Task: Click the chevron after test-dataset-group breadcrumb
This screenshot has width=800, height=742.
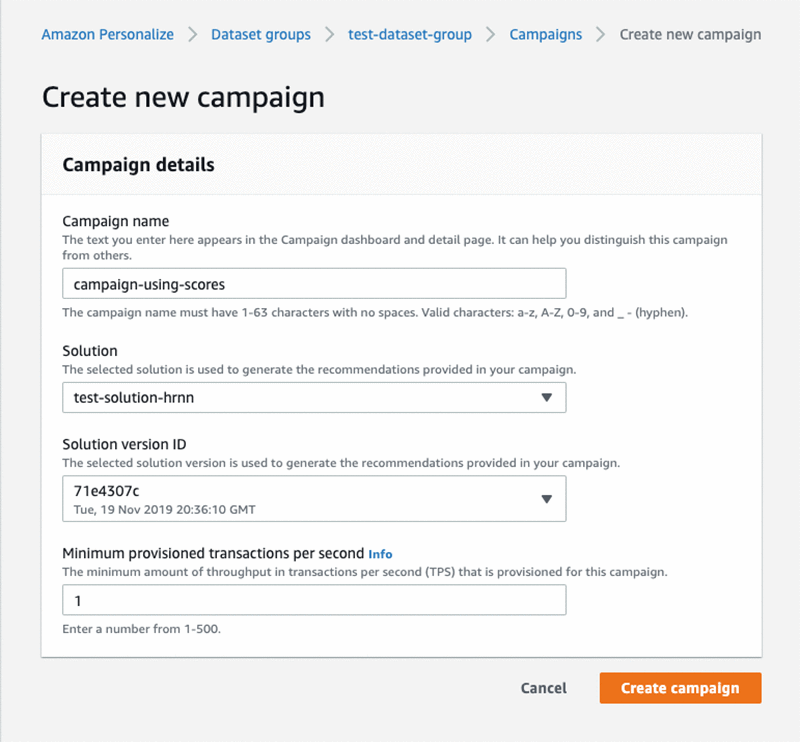Action: click(x=490, y=35)
